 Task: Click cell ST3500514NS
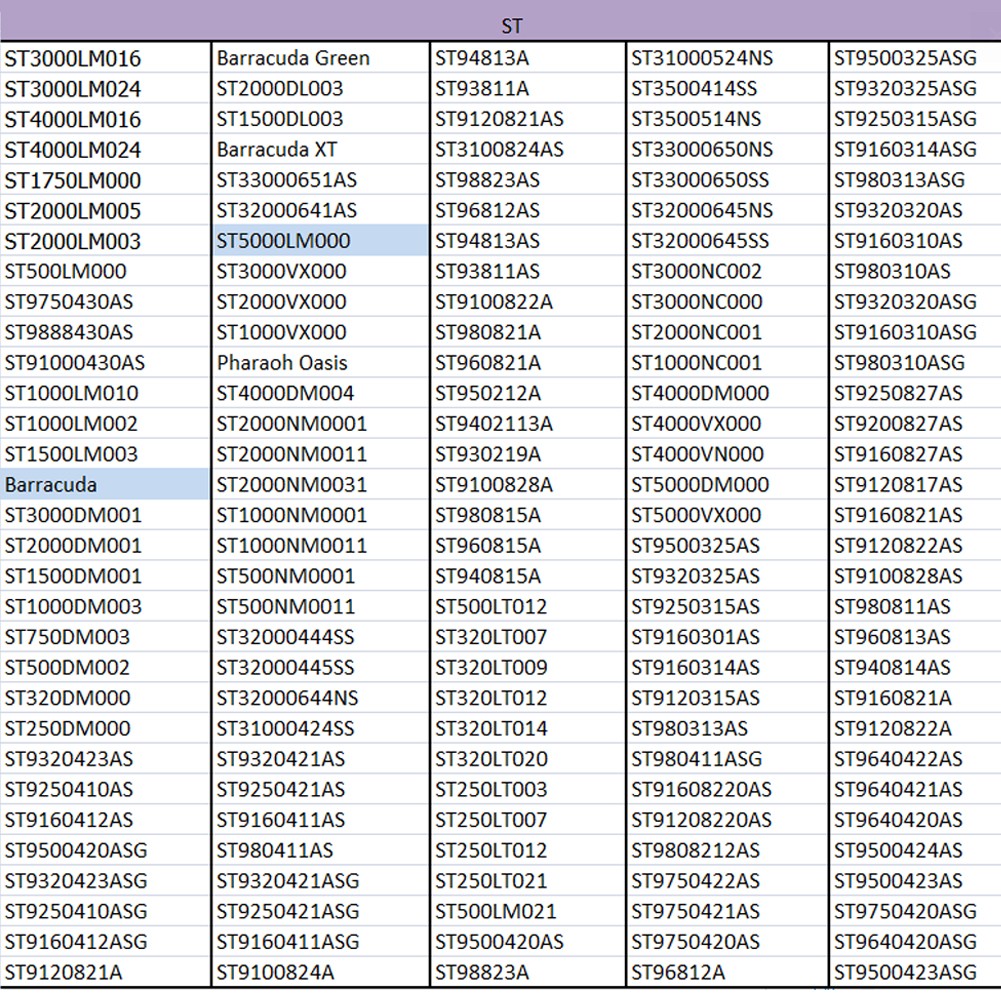click(x=727, y=119)
